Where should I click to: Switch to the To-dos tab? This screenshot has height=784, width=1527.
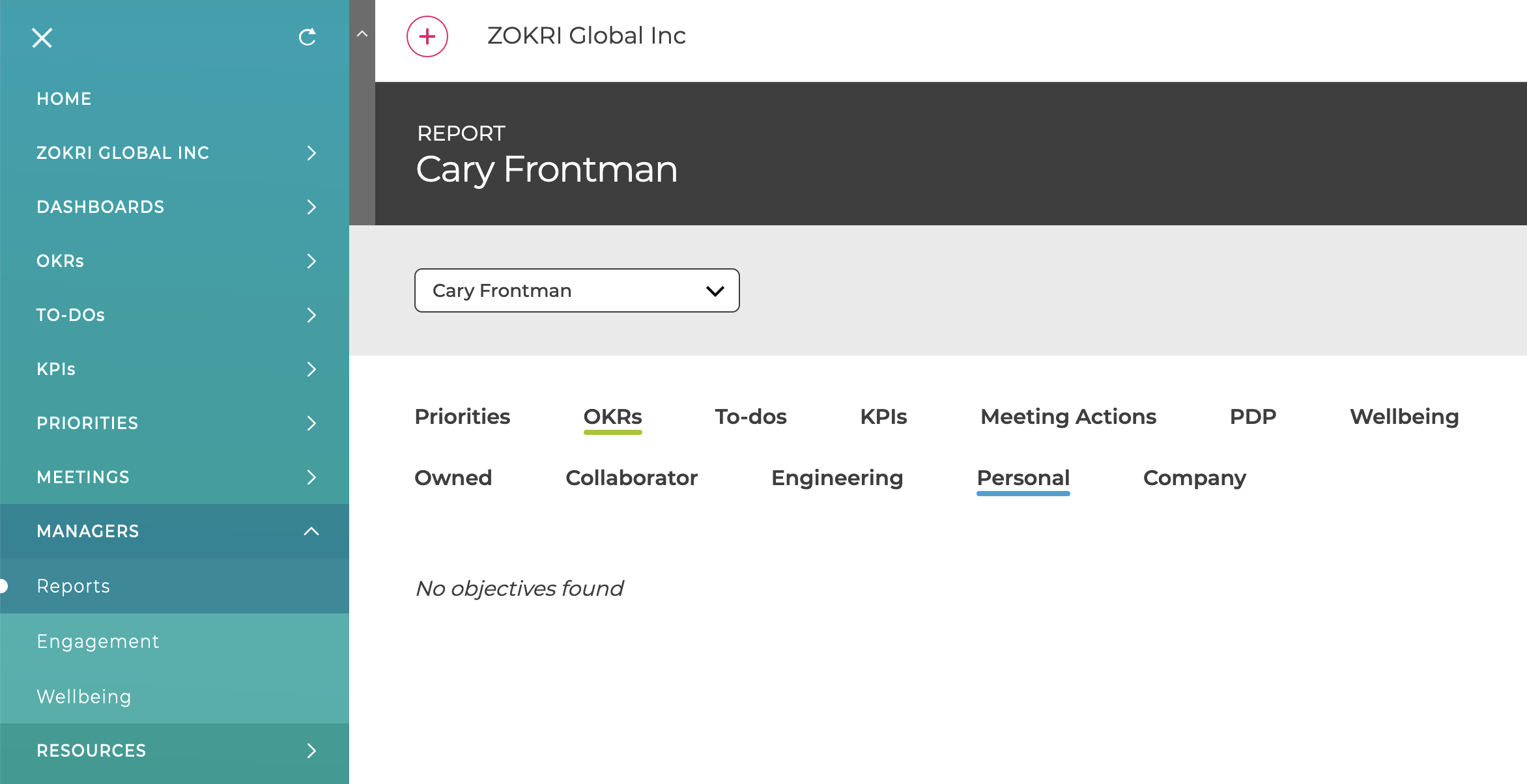751,417
